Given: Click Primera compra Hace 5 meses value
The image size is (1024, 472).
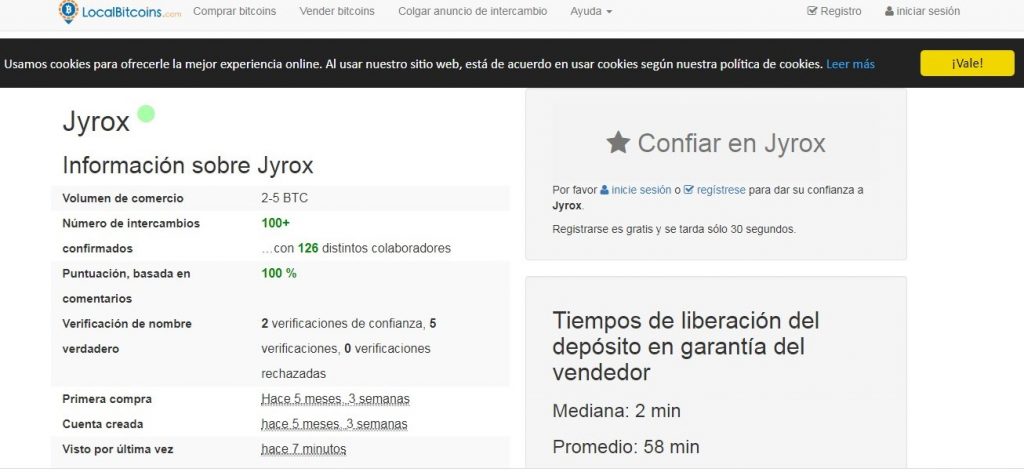Looking at the screenshot, I should (x=336, y=399).
